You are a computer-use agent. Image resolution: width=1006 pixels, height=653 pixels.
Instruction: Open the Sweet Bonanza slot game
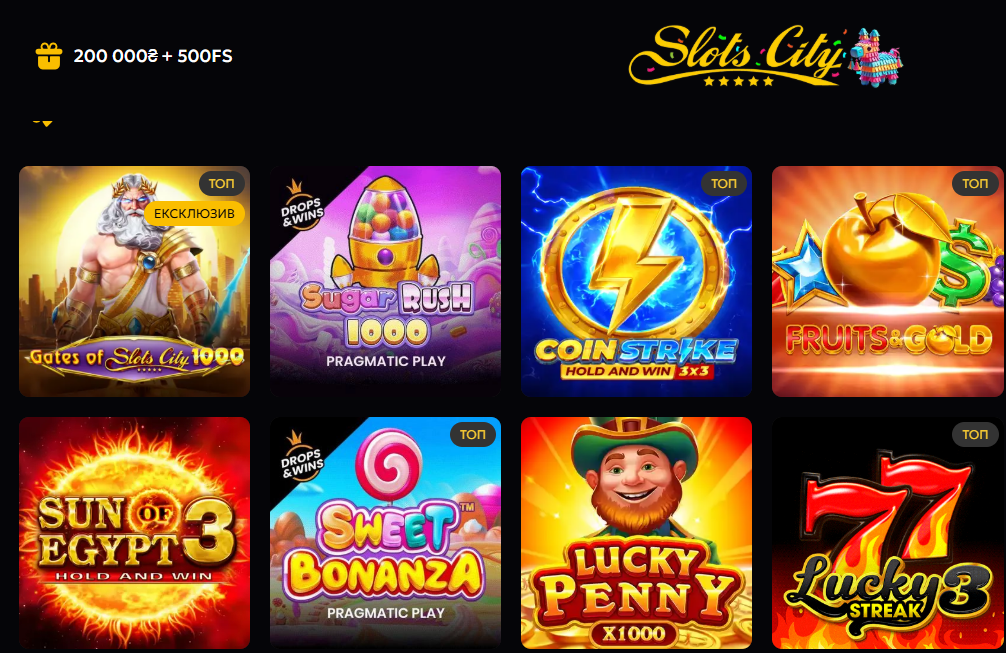coord(386,533)
